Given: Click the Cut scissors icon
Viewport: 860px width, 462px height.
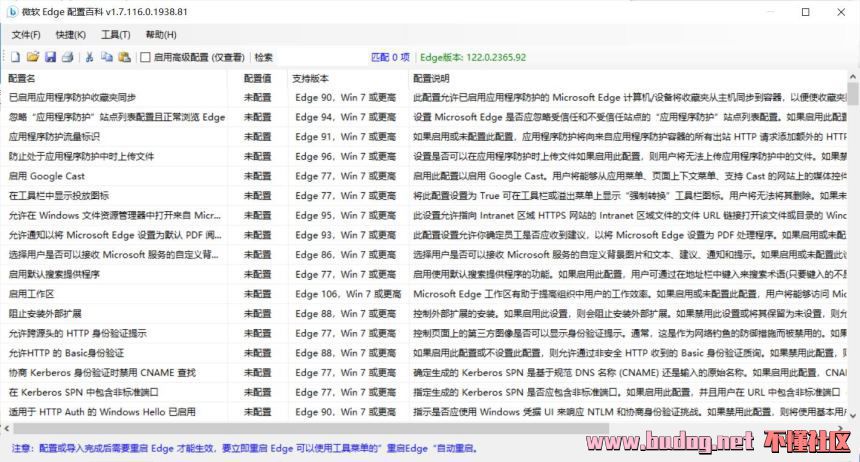Looking at the screenshot, I should point(89,57).
